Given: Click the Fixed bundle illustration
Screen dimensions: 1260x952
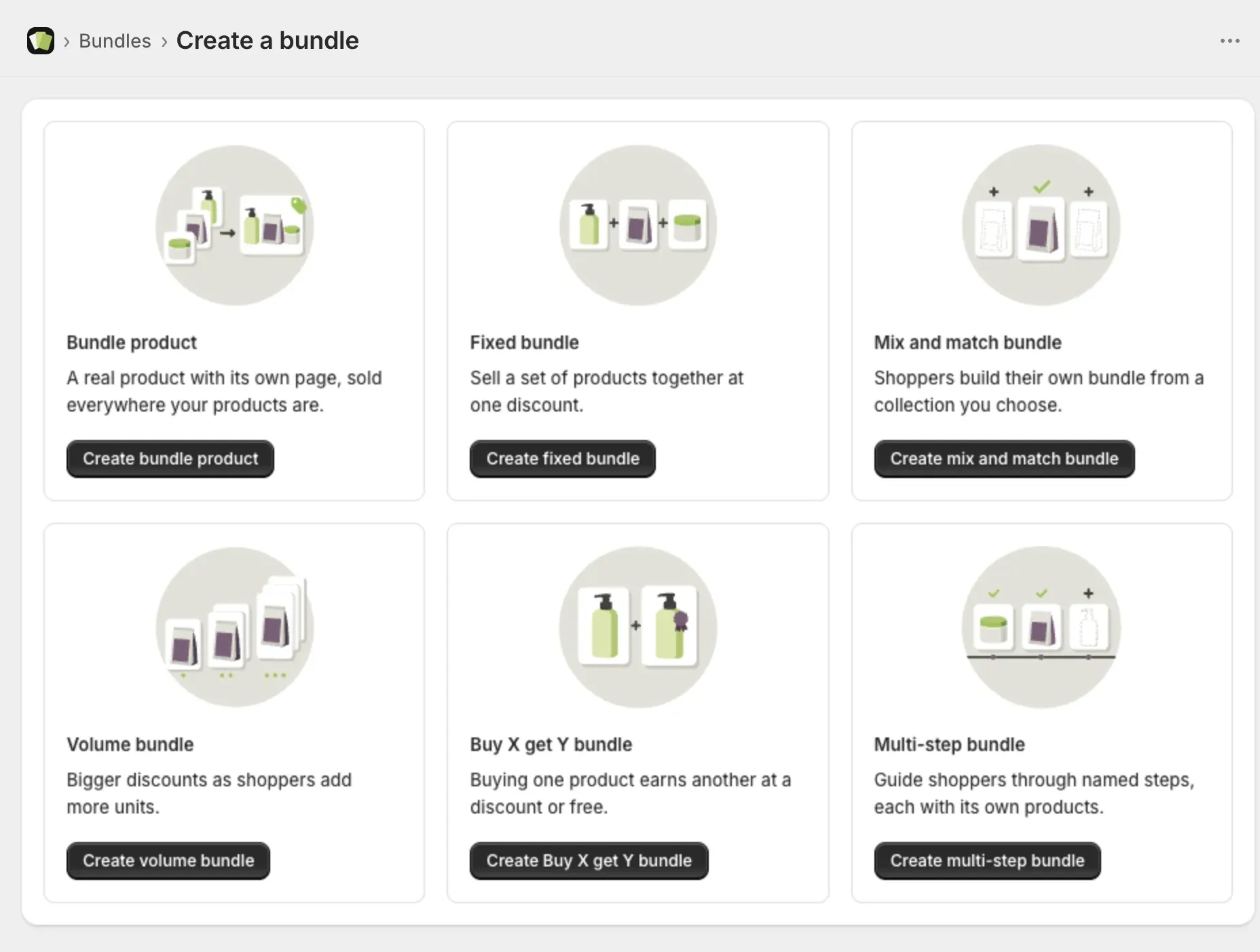Looking at the screenshot, I should (638, 225).
